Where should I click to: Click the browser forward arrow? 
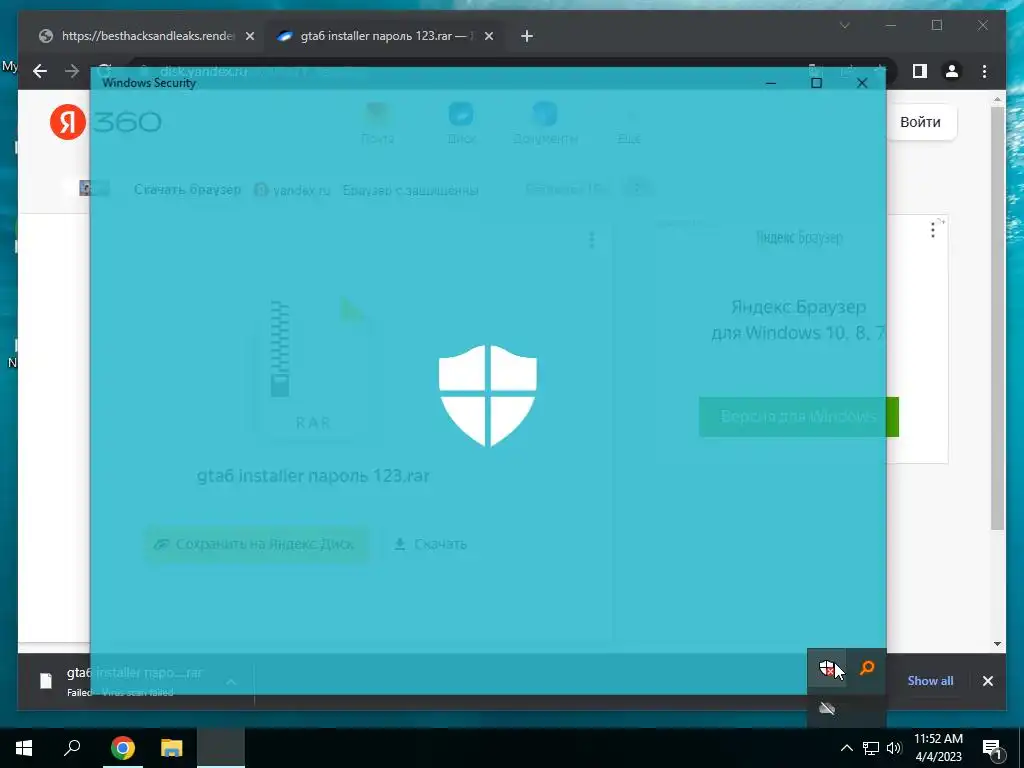point(72,71)
